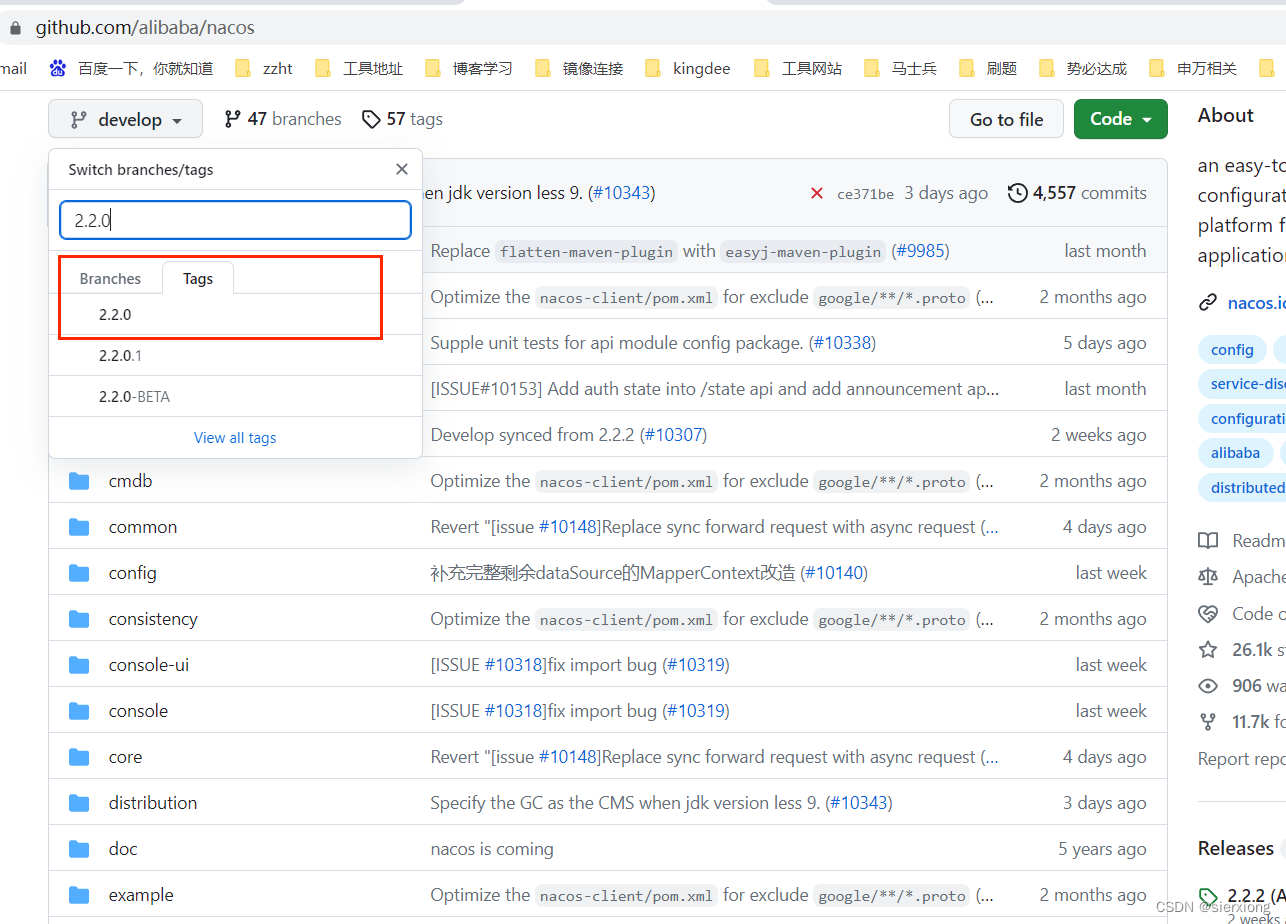1286x924 pixels.
Task: Open the common folder
Action: (143, 527)
